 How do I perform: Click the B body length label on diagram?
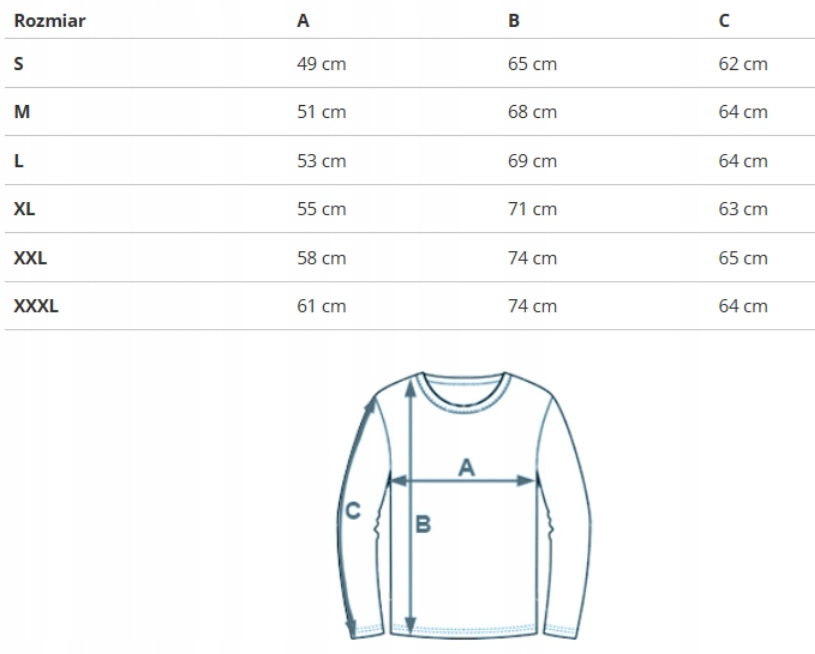coord(423,523)
